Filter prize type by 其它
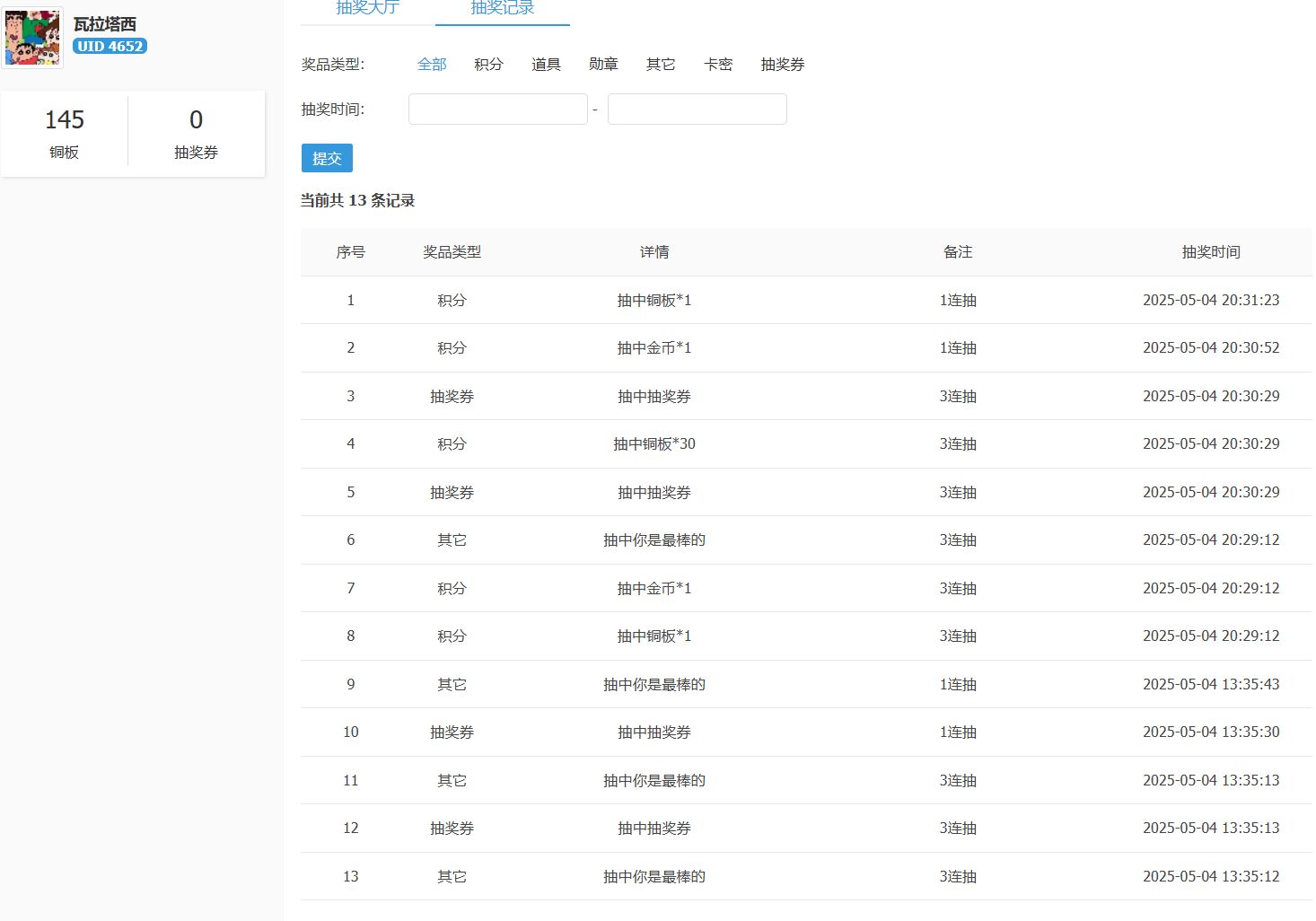Screen dimensions: 1316x921 [661, 65]
